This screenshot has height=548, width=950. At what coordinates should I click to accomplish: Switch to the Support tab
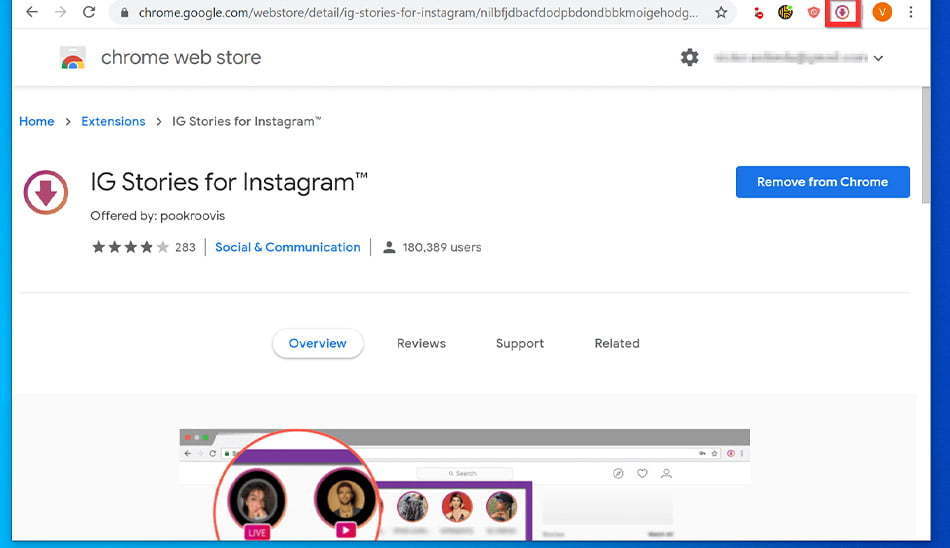[x=520, y=344]
